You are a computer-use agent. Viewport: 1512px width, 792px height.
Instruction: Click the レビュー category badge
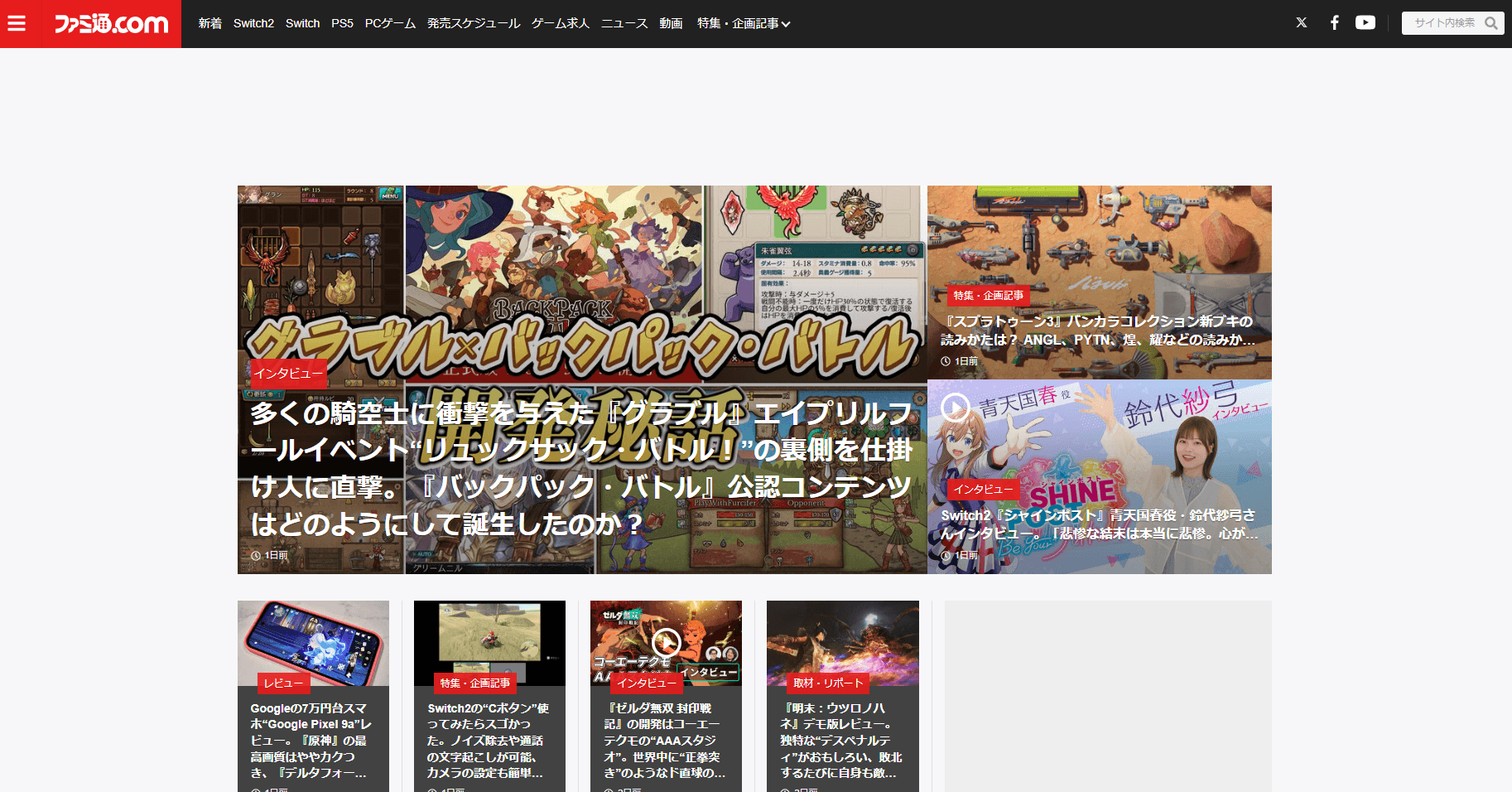click(x=285, y=683)
